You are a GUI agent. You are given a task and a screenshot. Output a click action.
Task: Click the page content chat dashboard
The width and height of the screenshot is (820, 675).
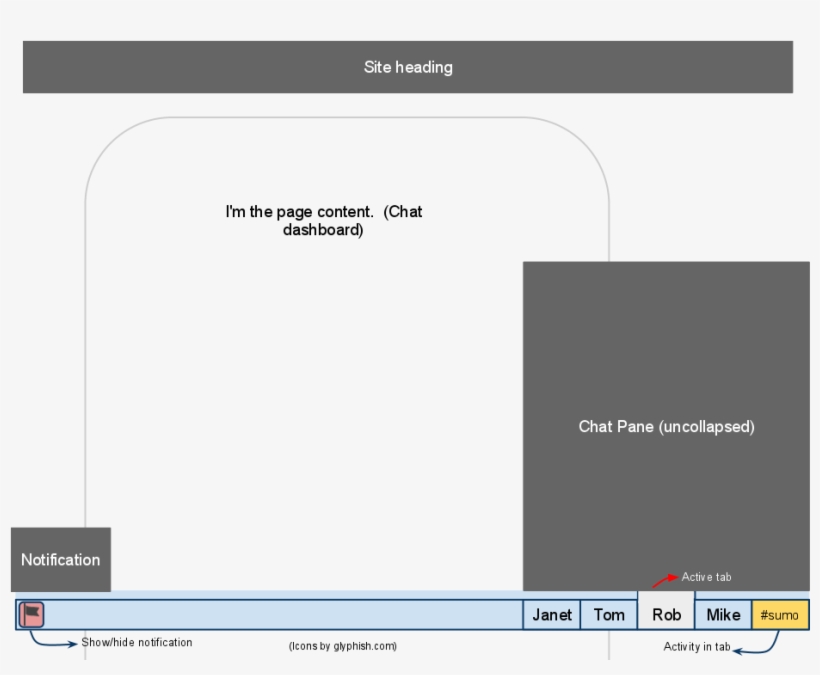coord(324,220)
